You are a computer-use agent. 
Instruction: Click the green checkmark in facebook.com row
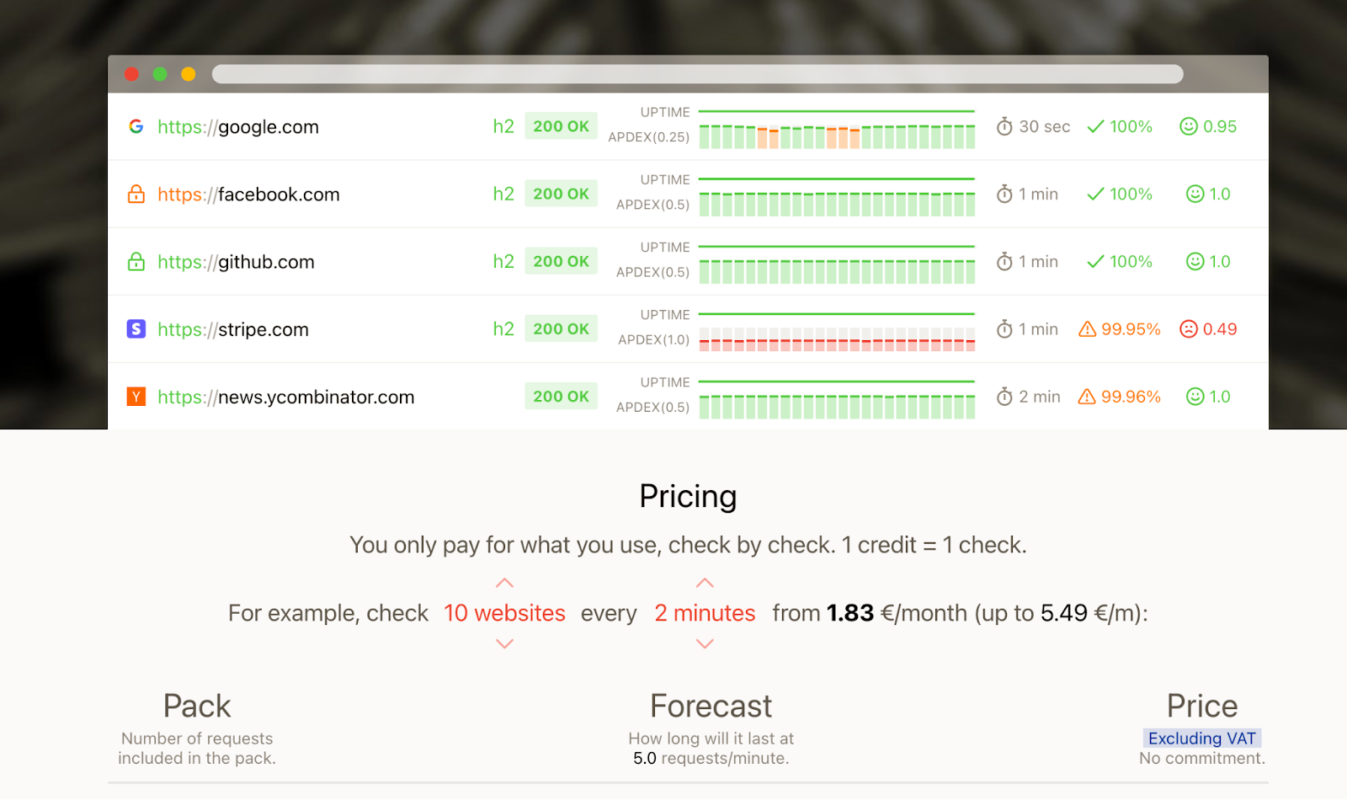tap(1095, 194)
